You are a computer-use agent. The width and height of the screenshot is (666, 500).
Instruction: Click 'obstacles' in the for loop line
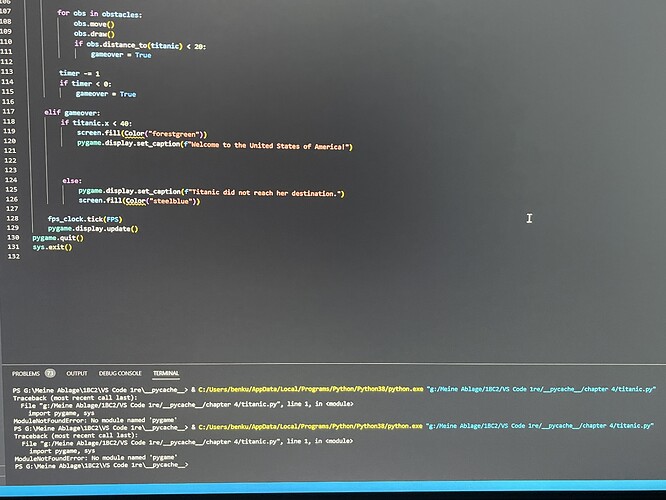[x=121, y=14]
